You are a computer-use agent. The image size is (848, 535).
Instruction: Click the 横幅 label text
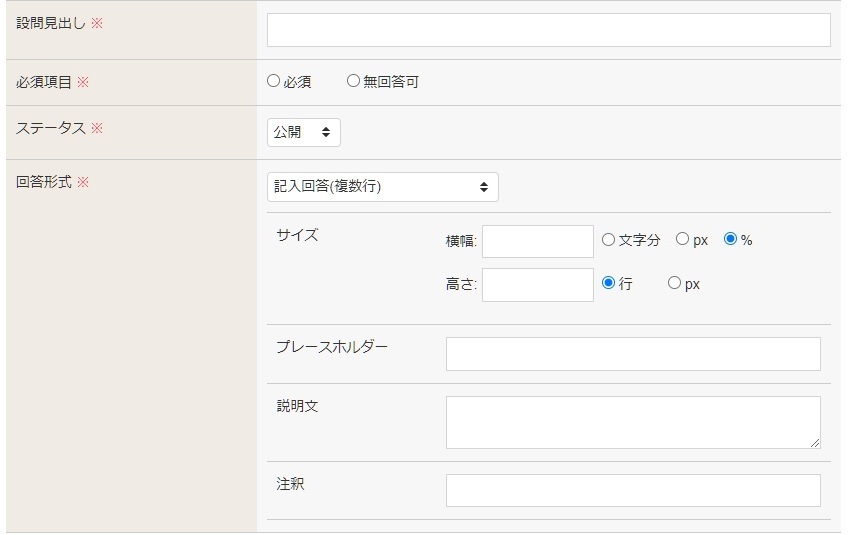click(461, 241)
